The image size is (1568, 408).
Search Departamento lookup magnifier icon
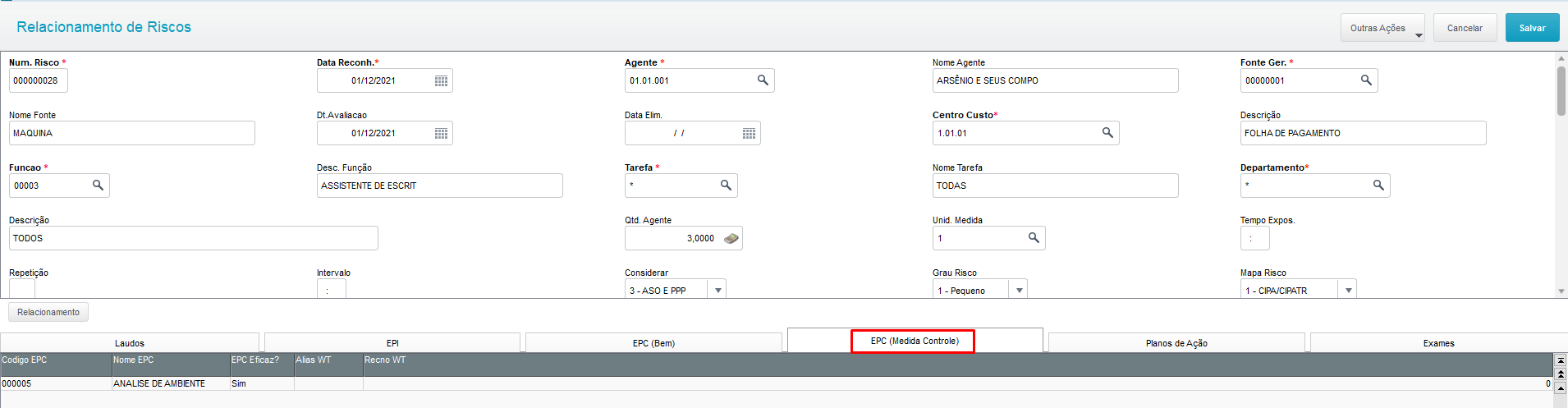coord(1378,185)
